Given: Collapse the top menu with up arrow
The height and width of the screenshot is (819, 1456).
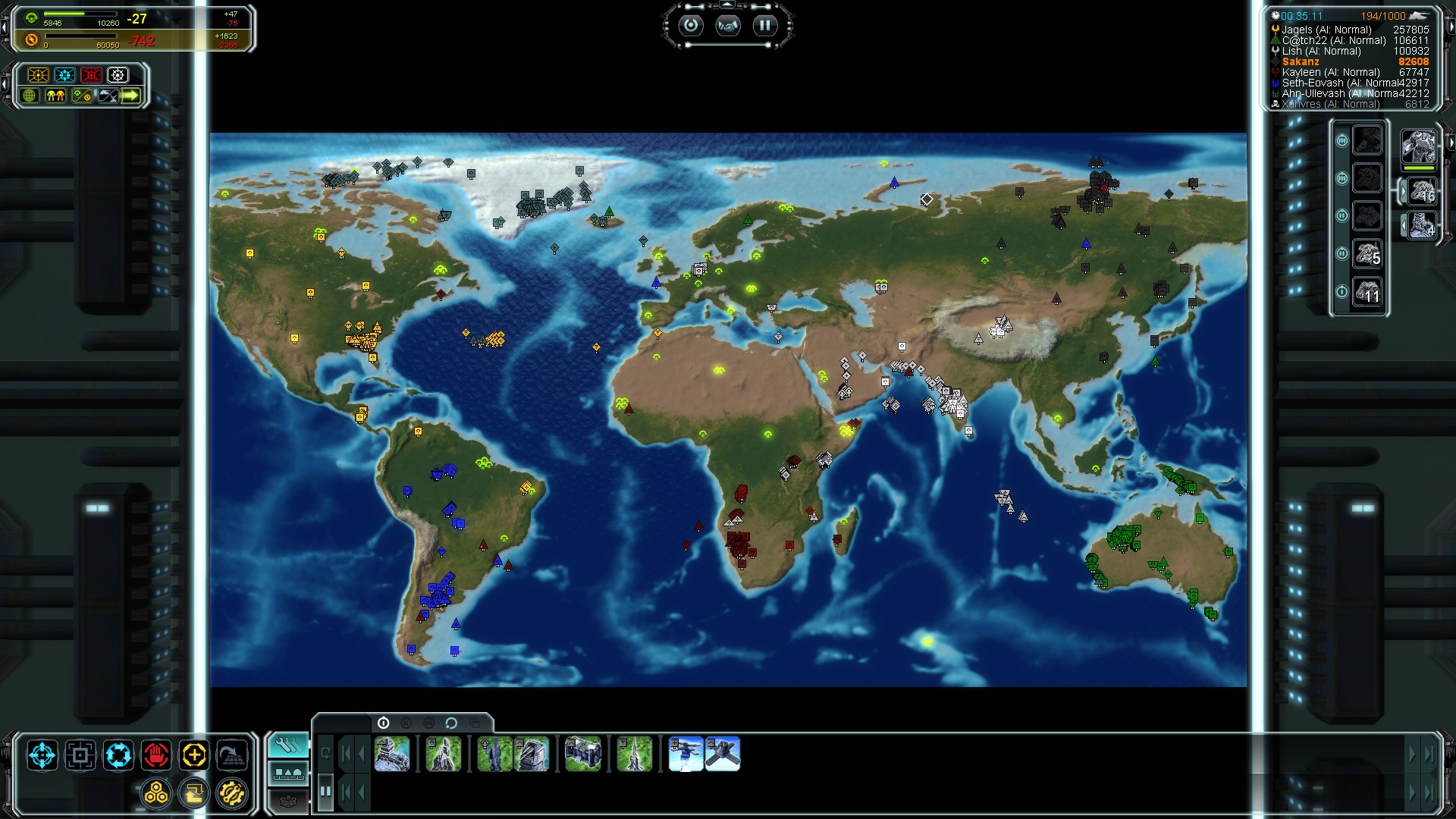Looking at the screenshot, I should pos(727,5).
